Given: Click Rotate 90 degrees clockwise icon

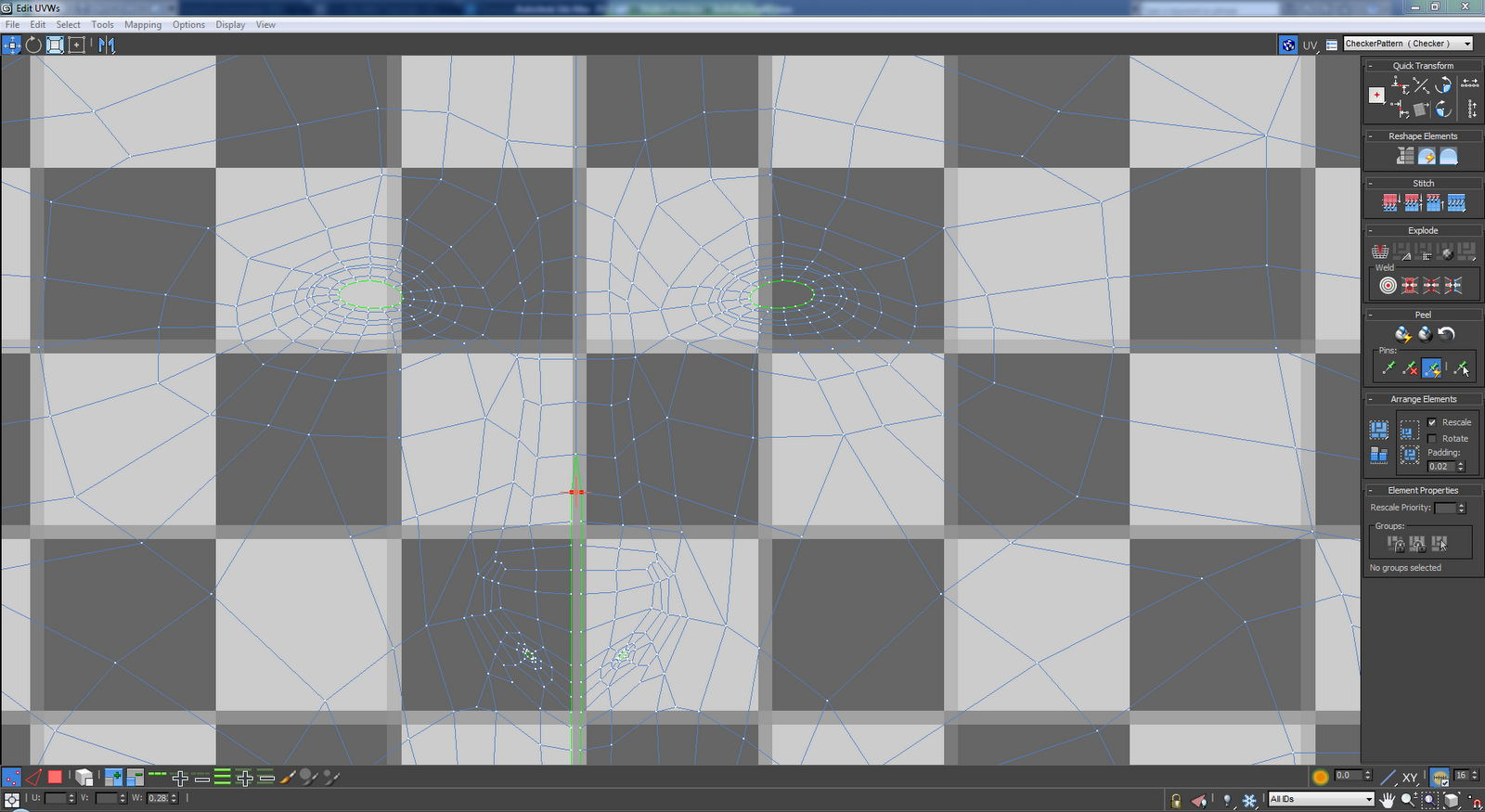Looking at the screenshot, I should [x=1443, y=110].
